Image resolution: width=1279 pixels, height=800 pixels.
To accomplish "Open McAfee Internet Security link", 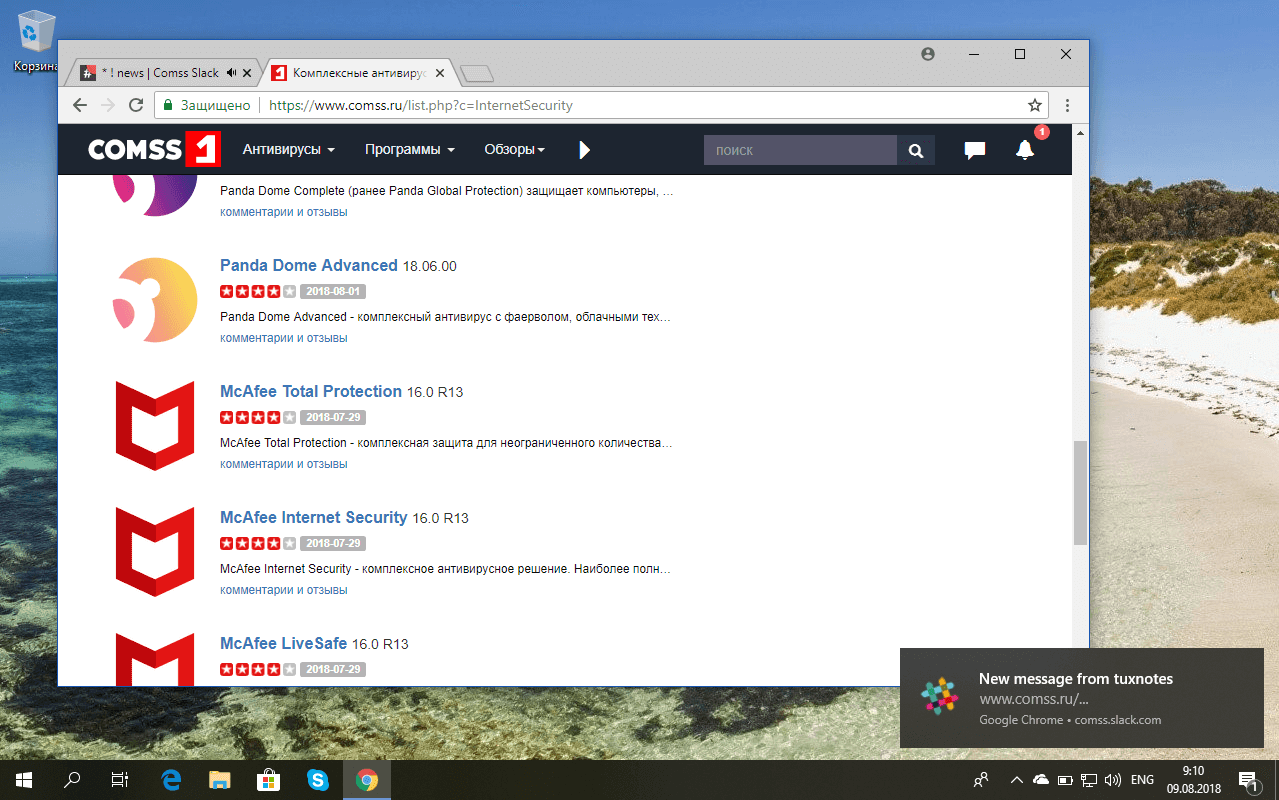I will [314, 517].
